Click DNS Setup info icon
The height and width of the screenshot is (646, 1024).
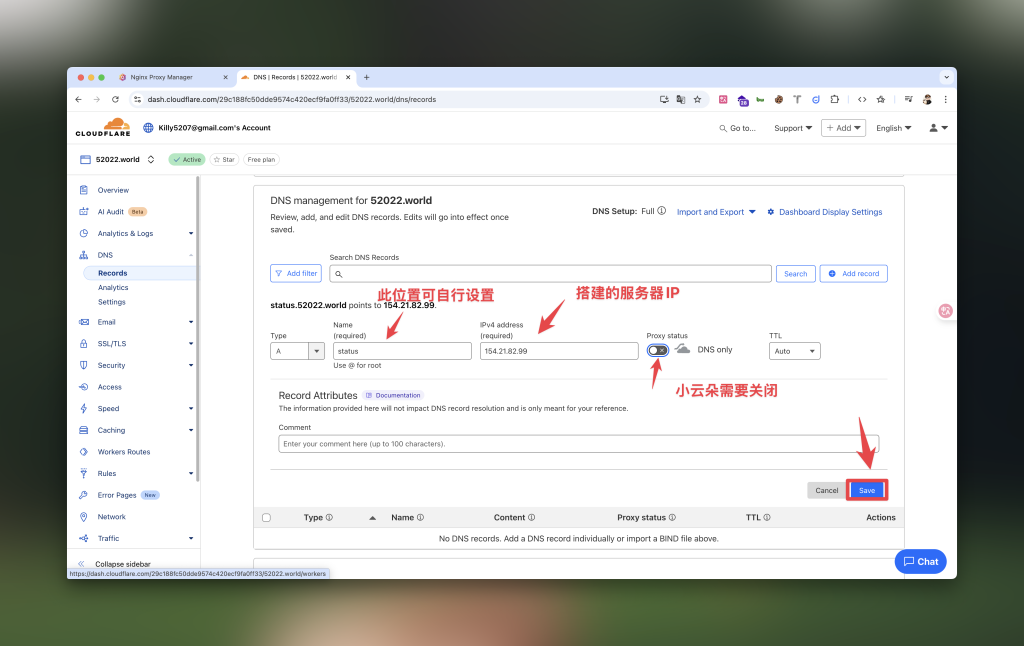(x=662, y=211)
